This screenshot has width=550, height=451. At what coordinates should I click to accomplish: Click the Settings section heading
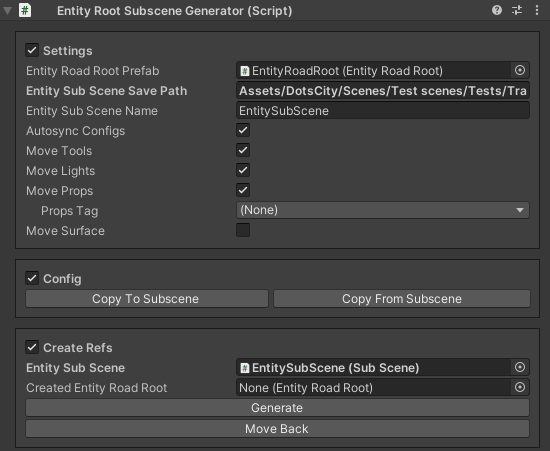pyautogui.click(x=68, y=51)
